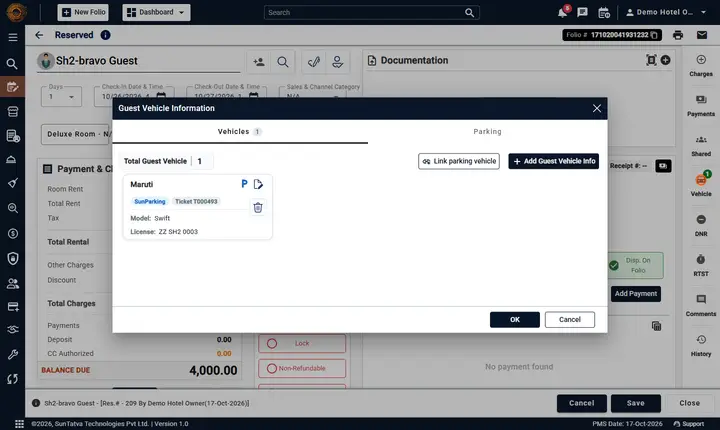Open Shared from right panel

click(701, 146)
